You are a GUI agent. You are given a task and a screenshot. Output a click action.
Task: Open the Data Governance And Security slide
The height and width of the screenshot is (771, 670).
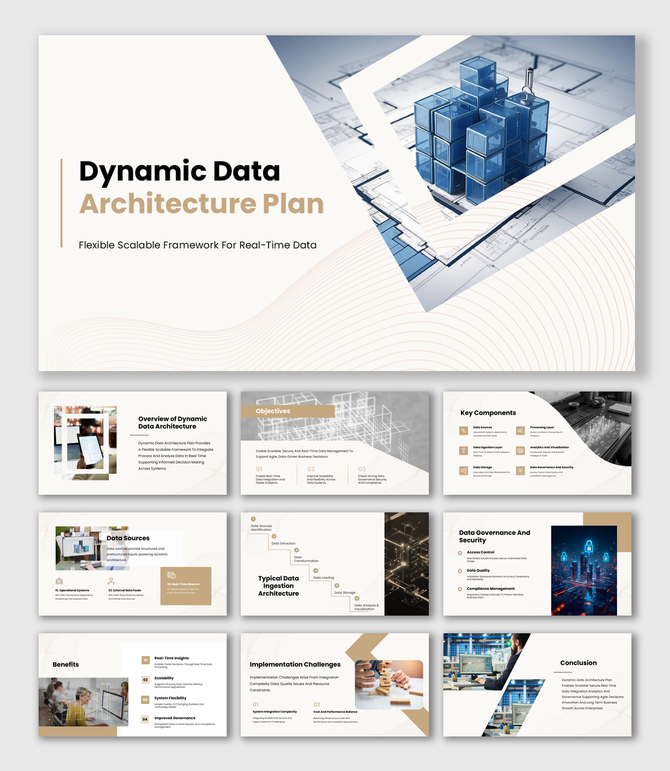pos(537,564)
